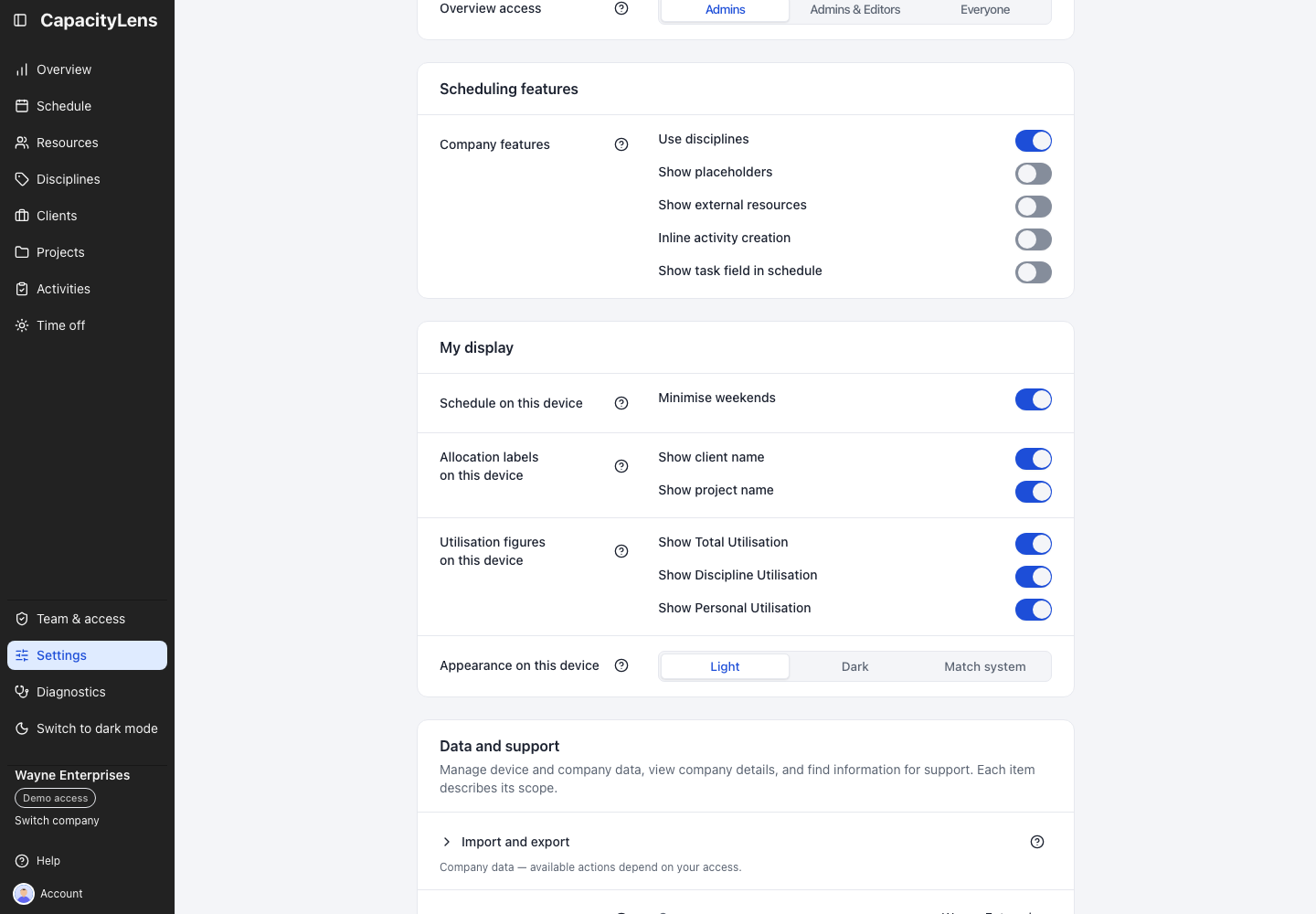
Task: Toggle Show task field in schedule
Action: point(1034,272)
